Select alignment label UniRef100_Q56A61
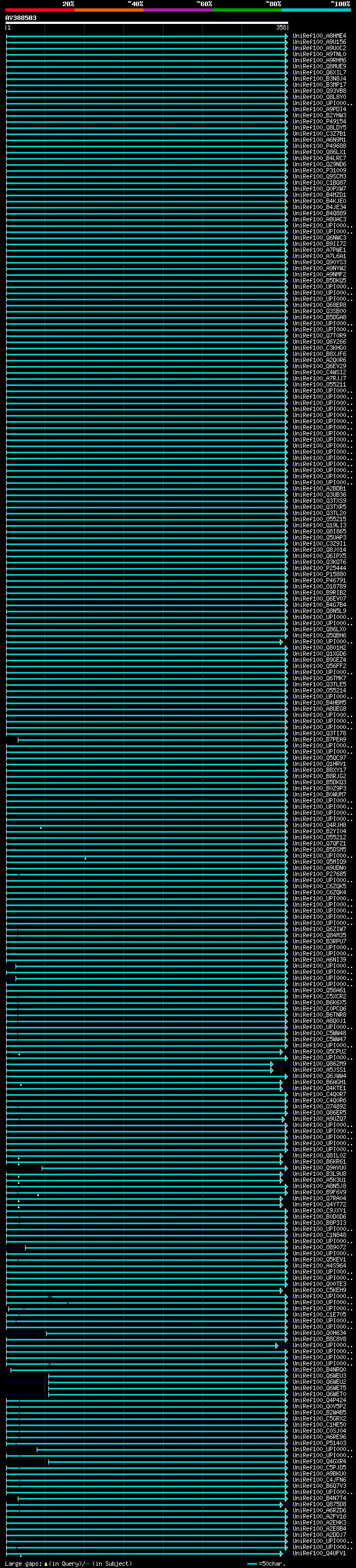Screen dimensions: 356x1568 click(319, 990)
